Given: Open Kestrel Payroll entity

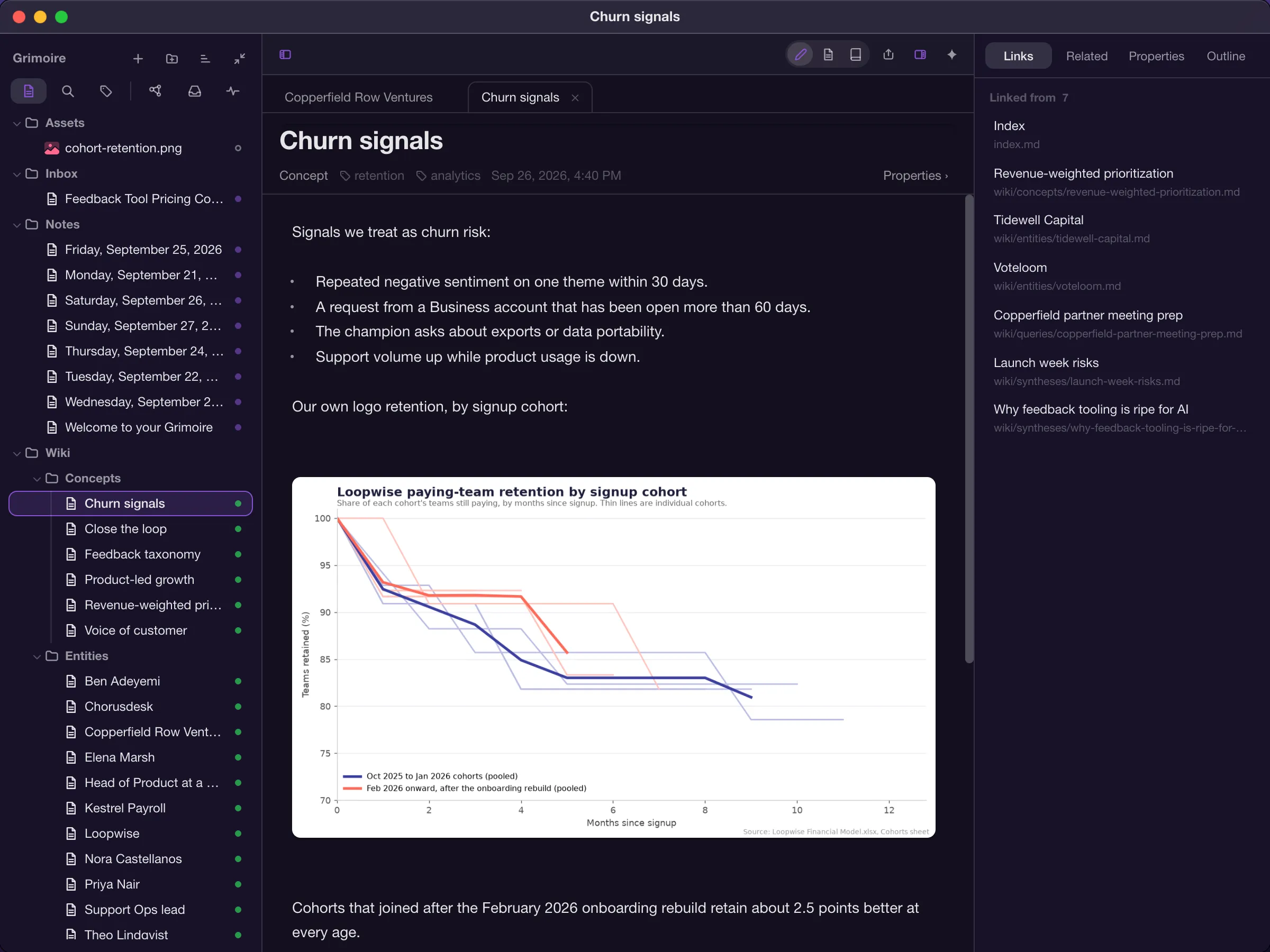Looking at the screenshot, I should (x=131, y=808).
